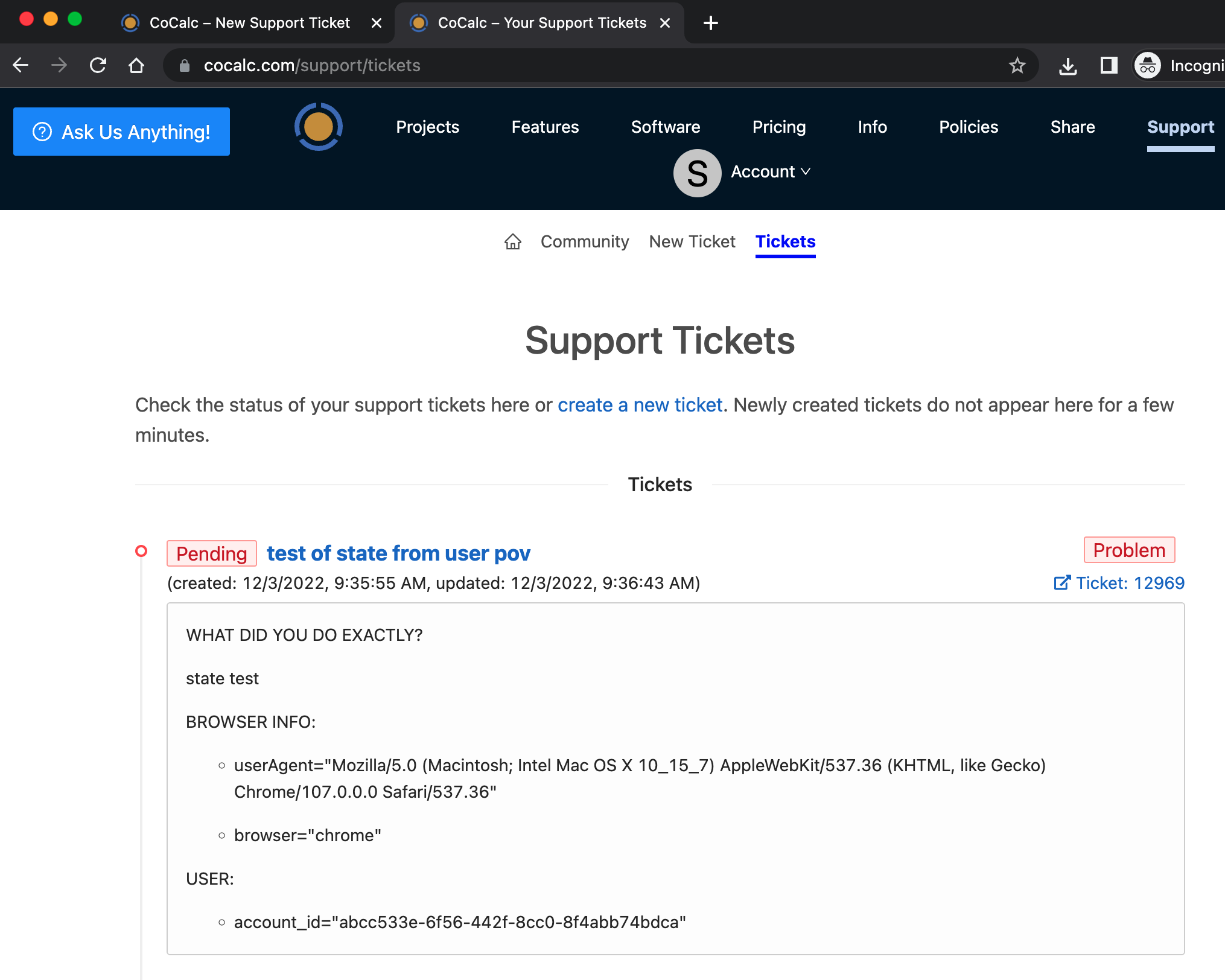Click the question mark icon in Ask Us Anything
The image size is (1225, 980).
[42, 132]
